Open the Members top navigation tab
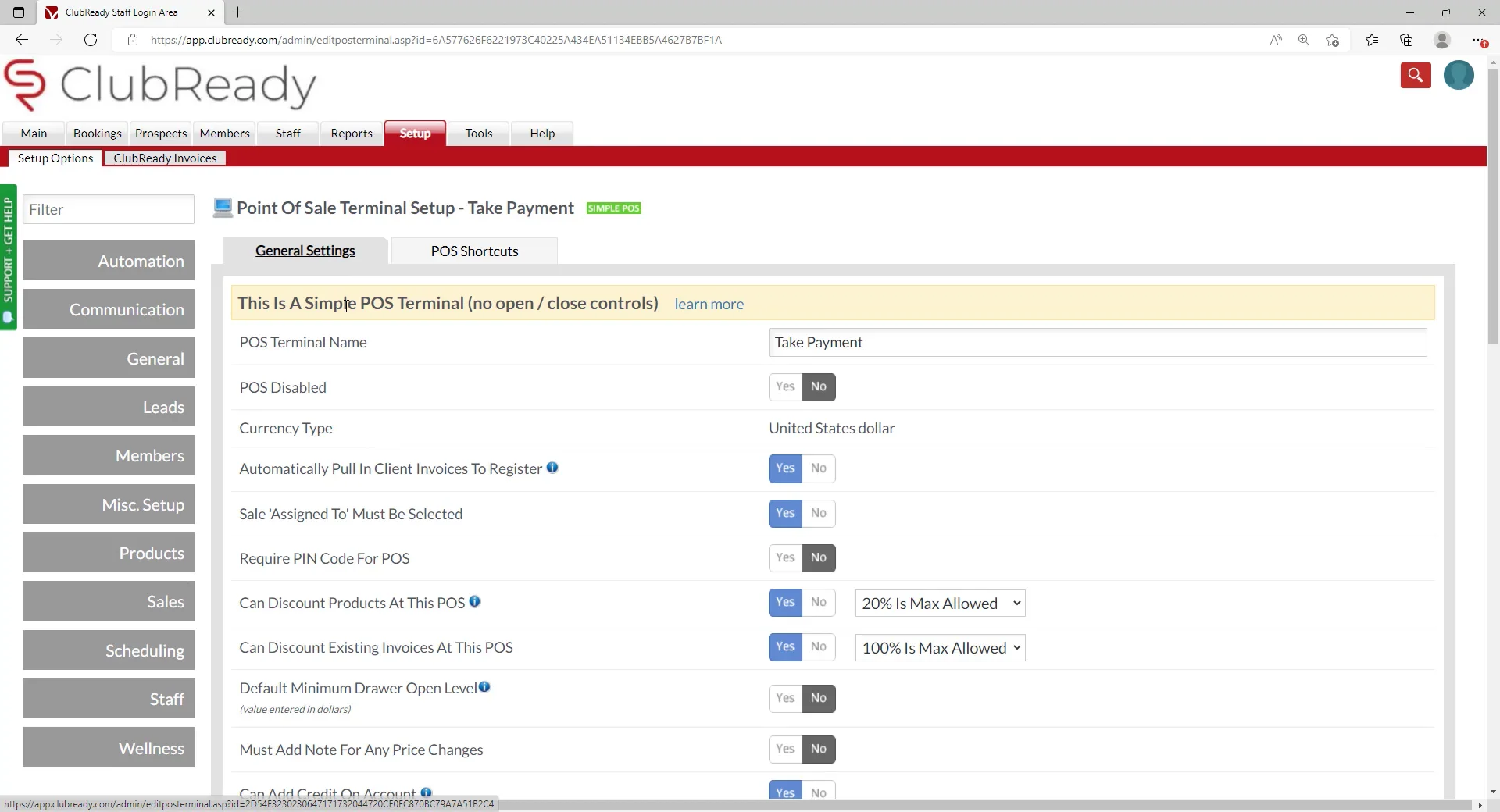The image size is (1500, 812). [225, 134]
